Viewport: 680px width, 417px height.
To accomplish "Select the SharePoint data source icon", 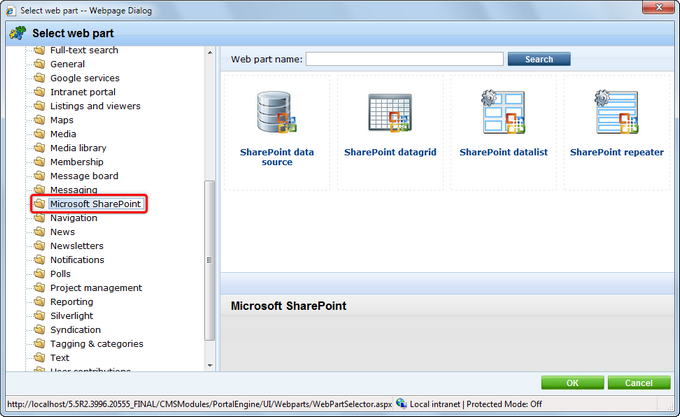I will [x=277, y=111].
